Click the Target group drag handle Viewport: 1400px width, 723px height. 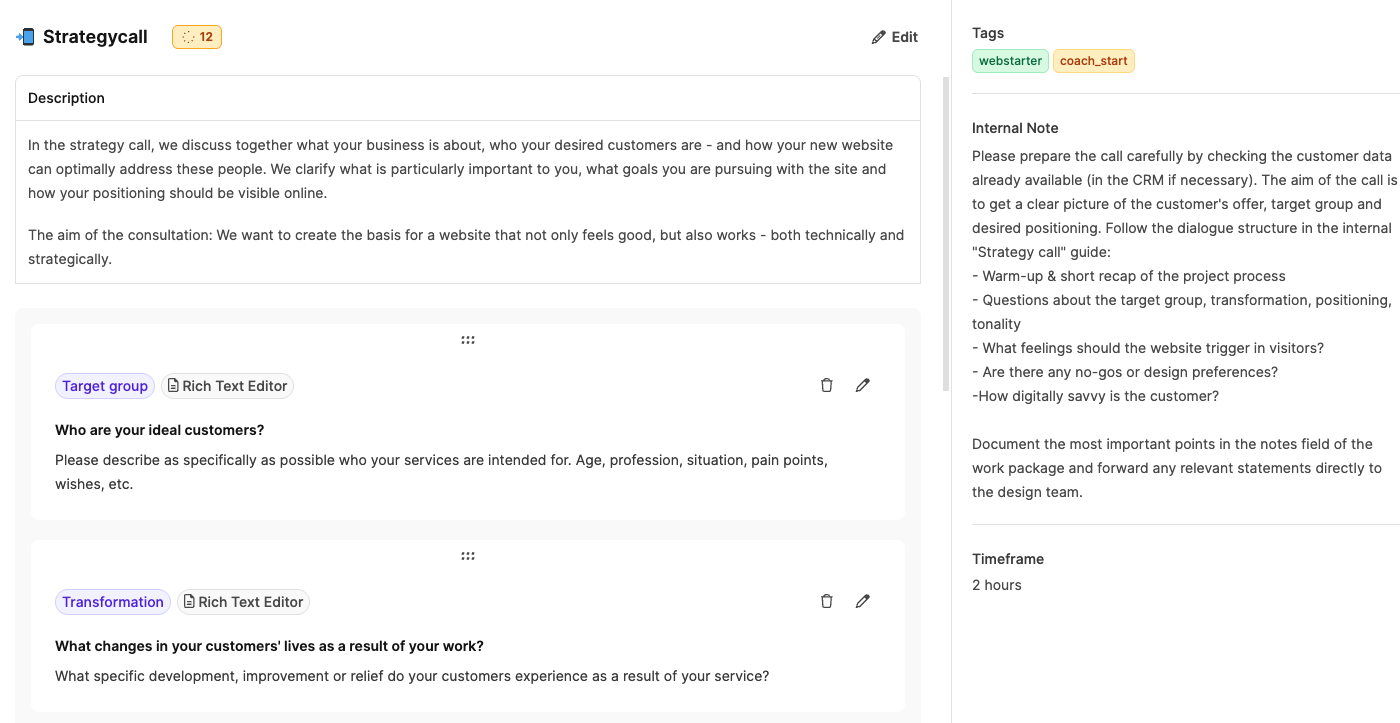click(x=468, y=340)
